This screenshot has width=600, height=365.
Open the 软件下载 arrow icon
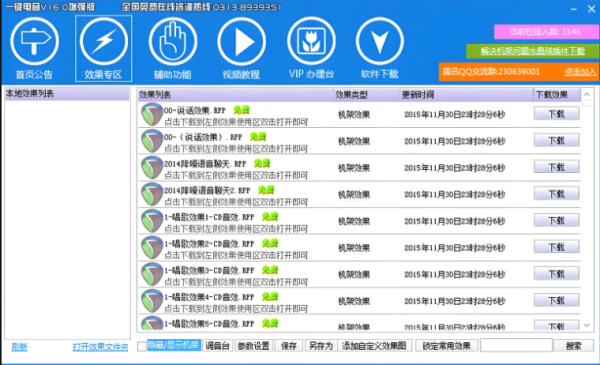(380, 41)
